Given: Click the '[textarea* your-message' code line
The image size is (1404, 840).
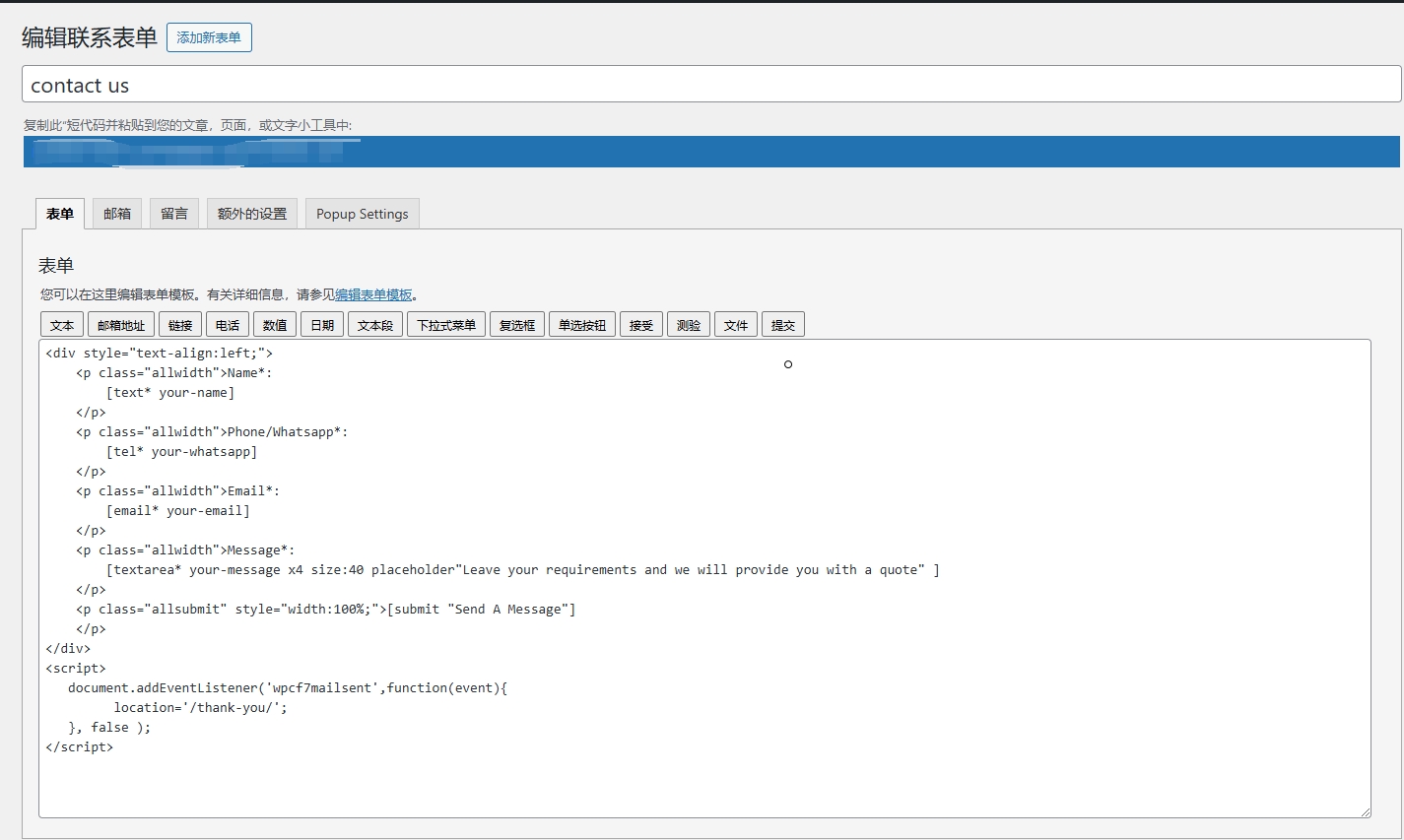Looking at the screenshot, I should point(523,570).
